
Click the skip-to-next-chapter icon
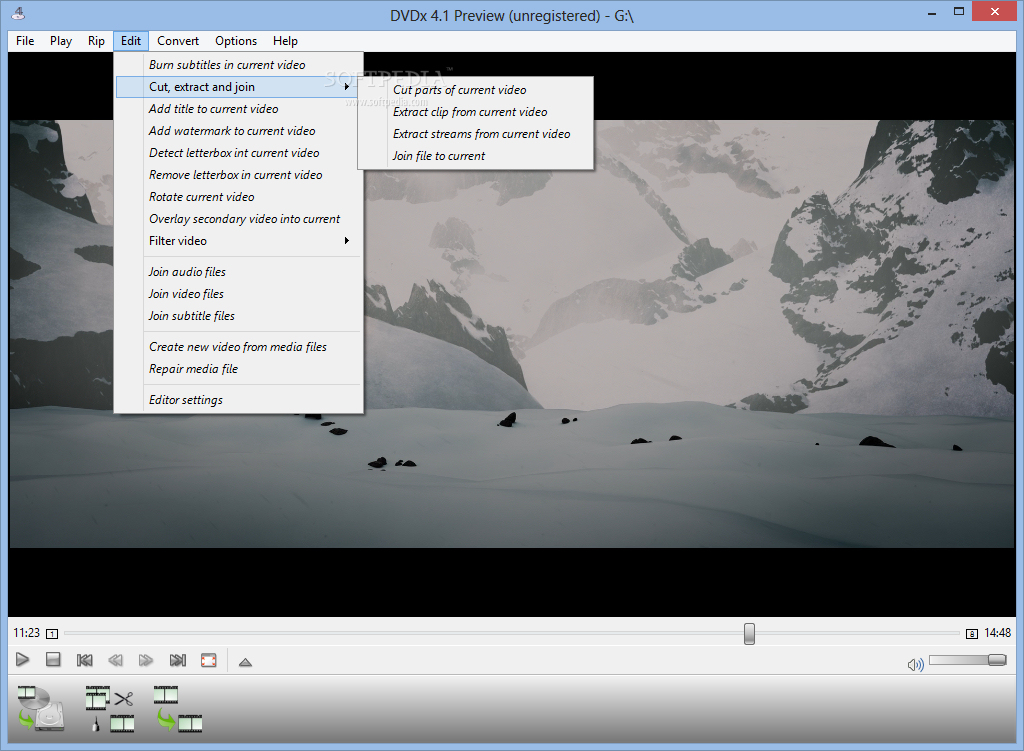pyautogui.click(x=178, y=660)
